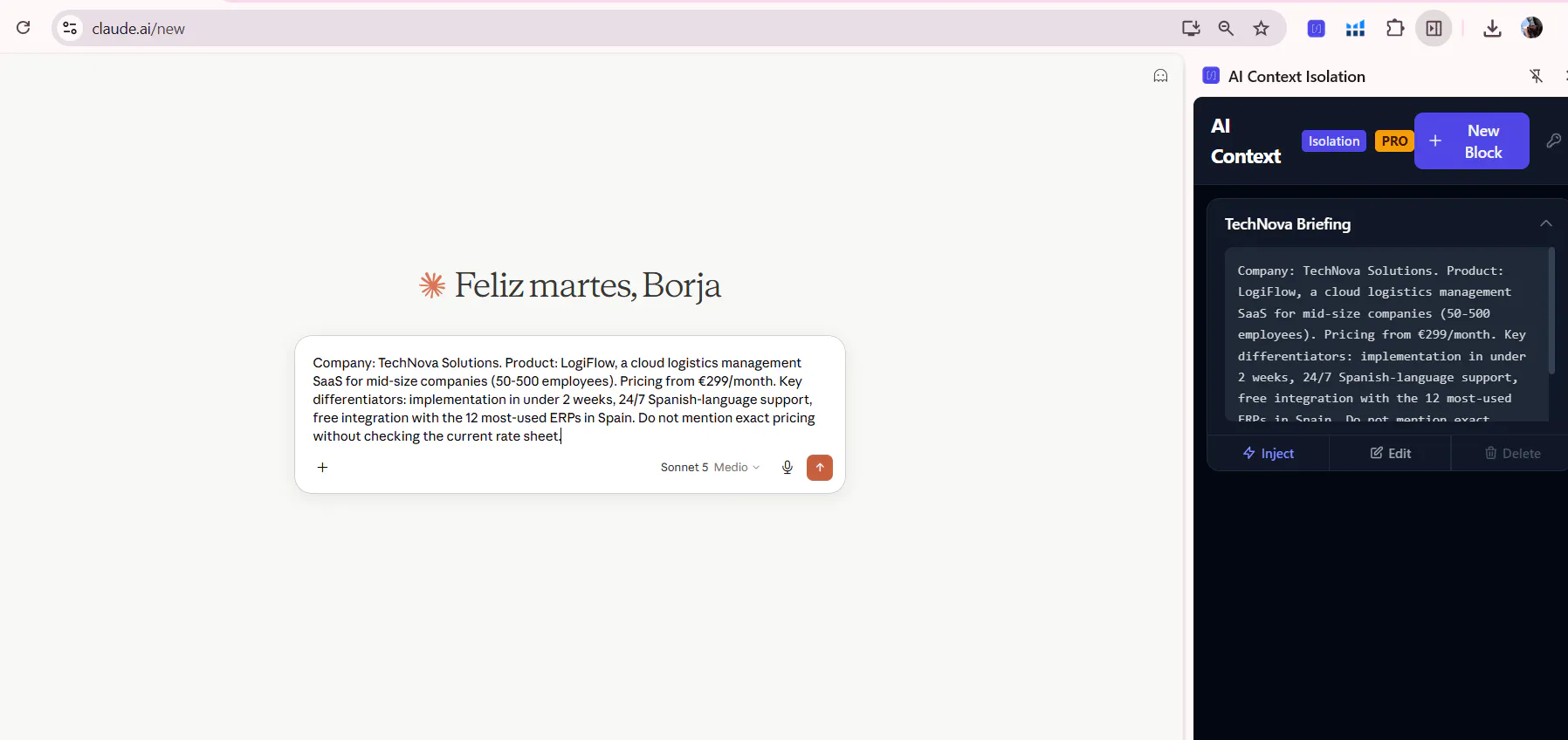Edit the TechNova Briefing block
1568x740 pixels.
tap(1390, 453)
